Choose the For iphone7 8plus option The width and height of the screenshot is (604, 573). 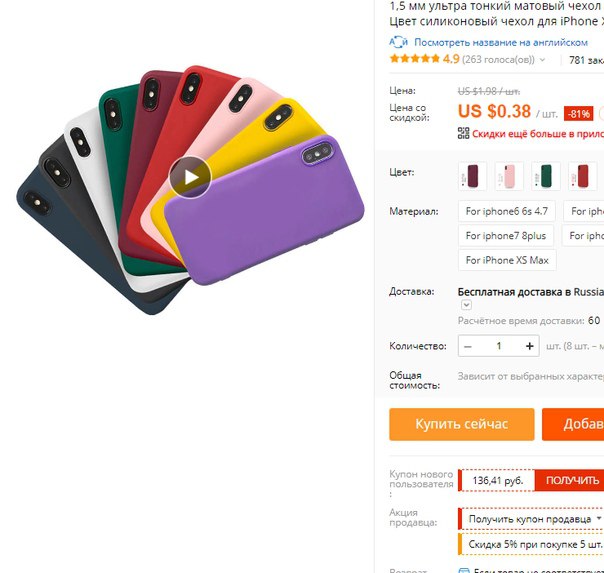click(506, 236)
